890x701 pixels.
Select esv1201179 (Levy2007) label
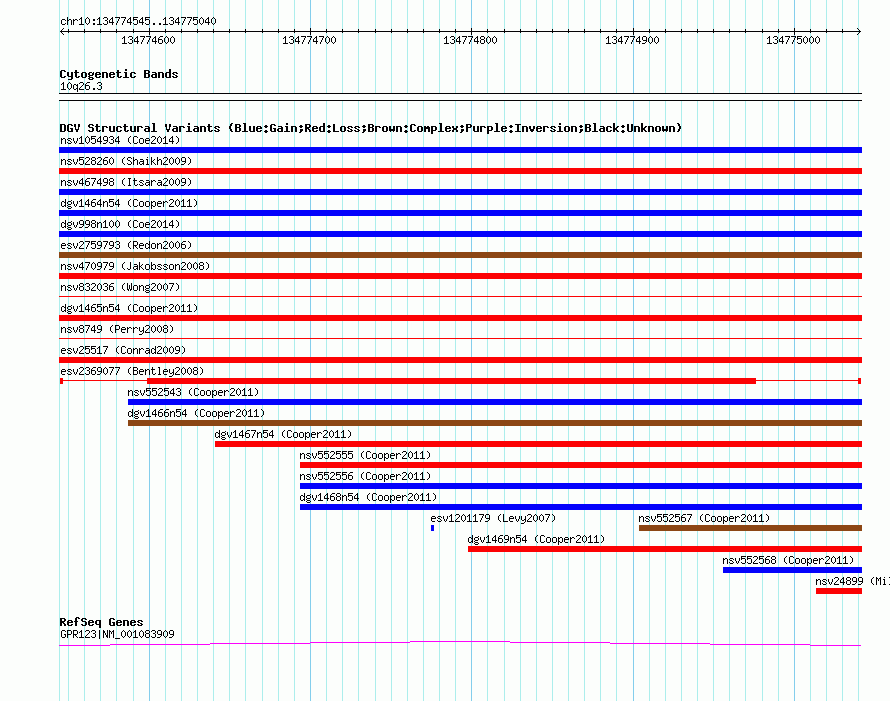coord(493,518)
